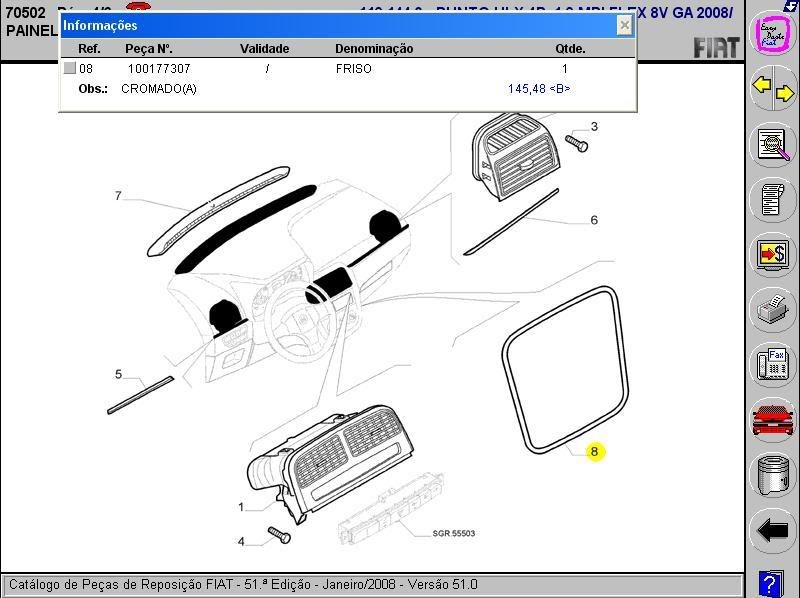Select callout number 6 on the diagram
Screen dimensions: 800x598
pyautogui.click(x=594, y=220)
